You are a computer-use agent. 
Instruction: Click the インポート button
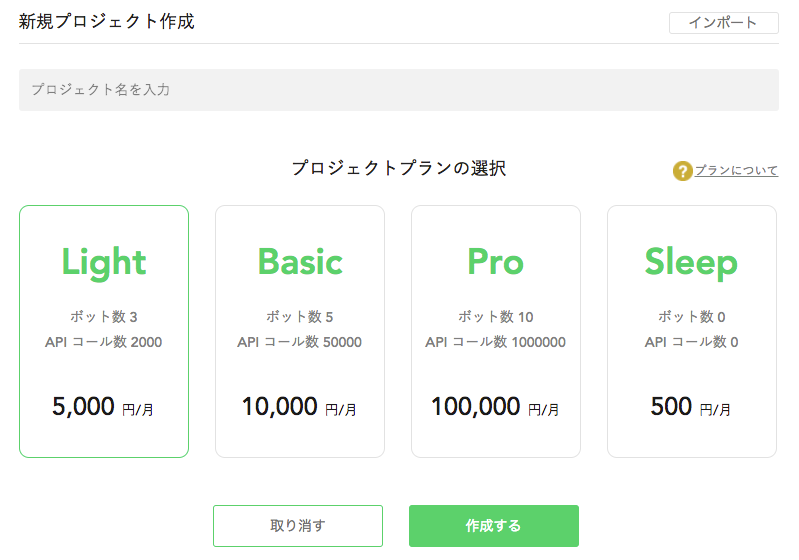click(723, 23)
